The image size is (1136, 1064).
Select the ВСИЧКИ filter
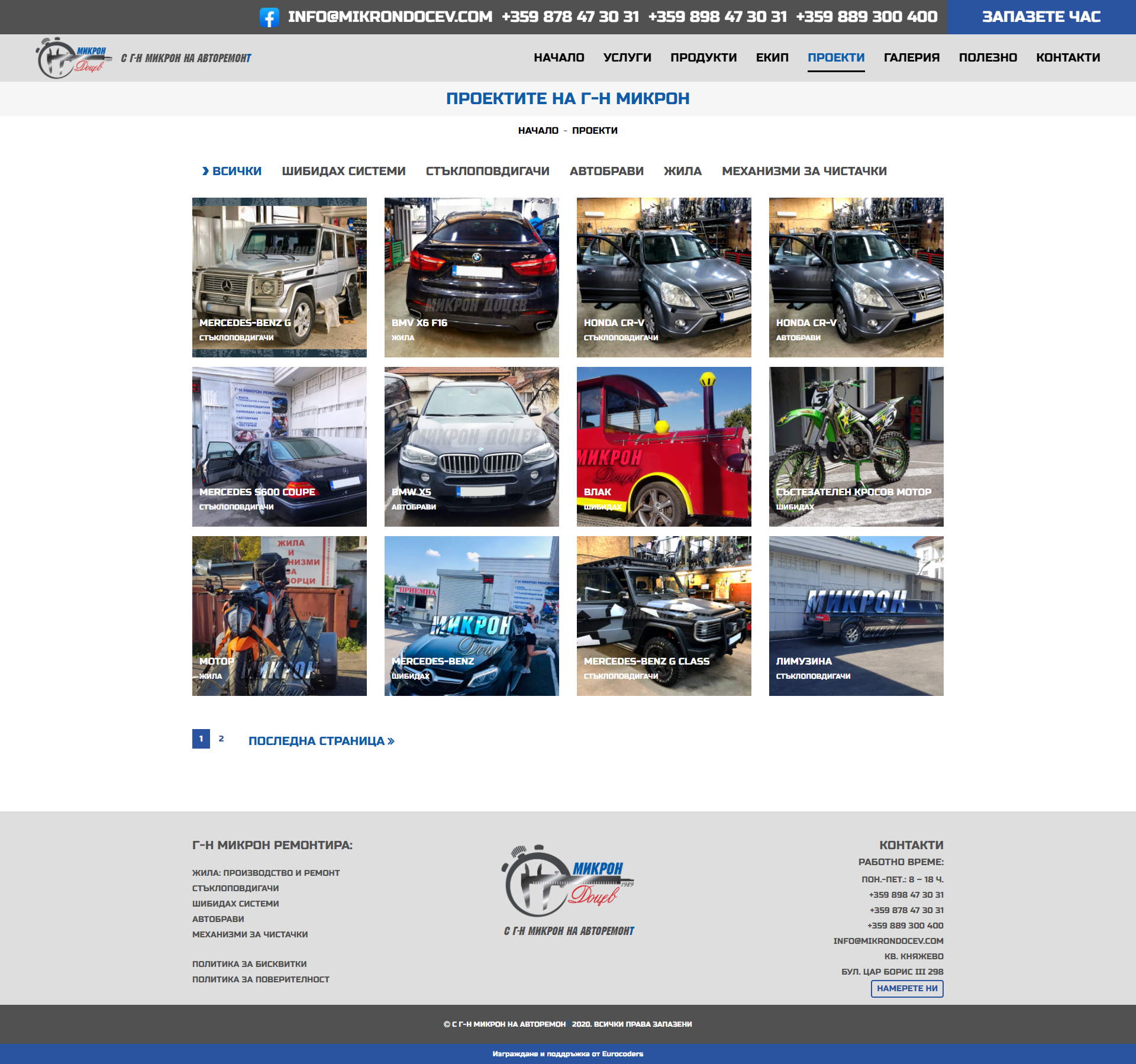click(232, 171)
